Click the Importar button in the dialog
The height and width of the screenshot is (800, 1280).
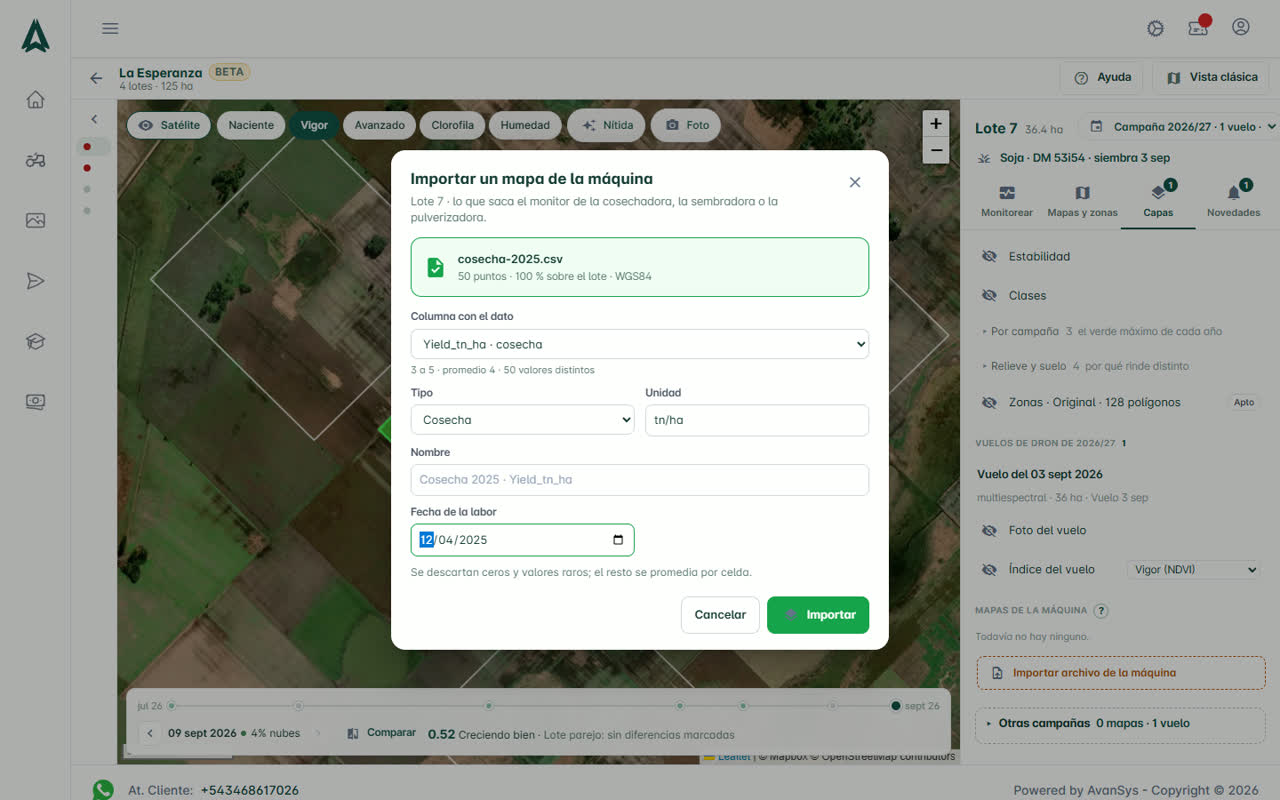point(818,615)
